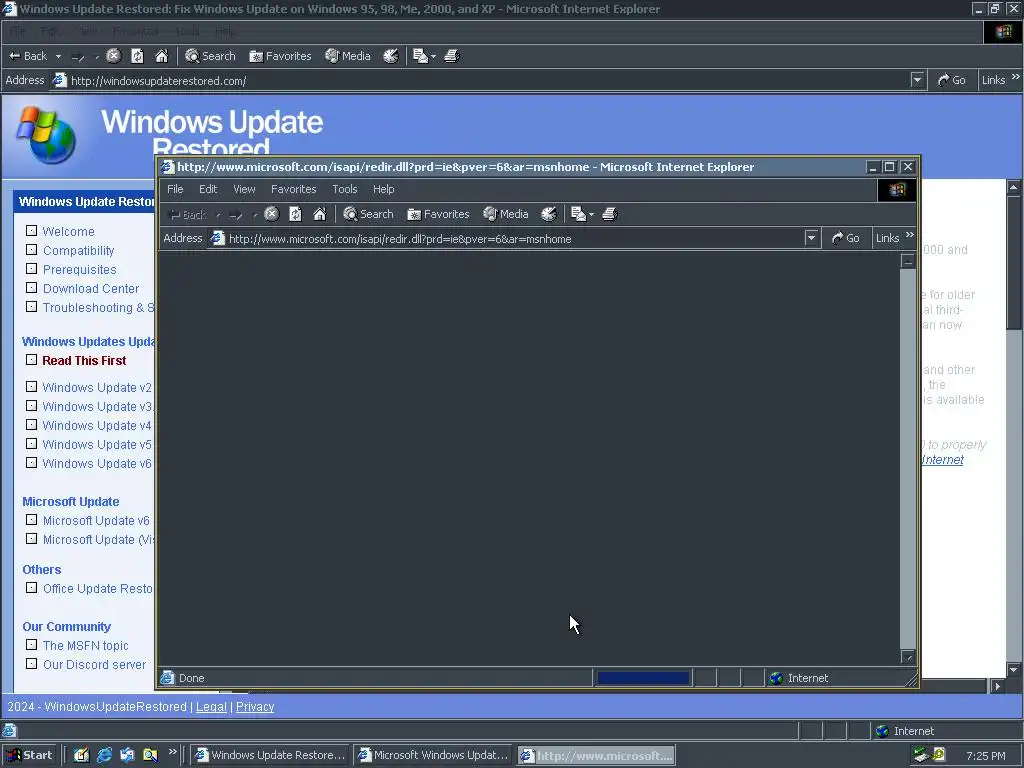Open Search in the front IE toolbar

(368, 214)
